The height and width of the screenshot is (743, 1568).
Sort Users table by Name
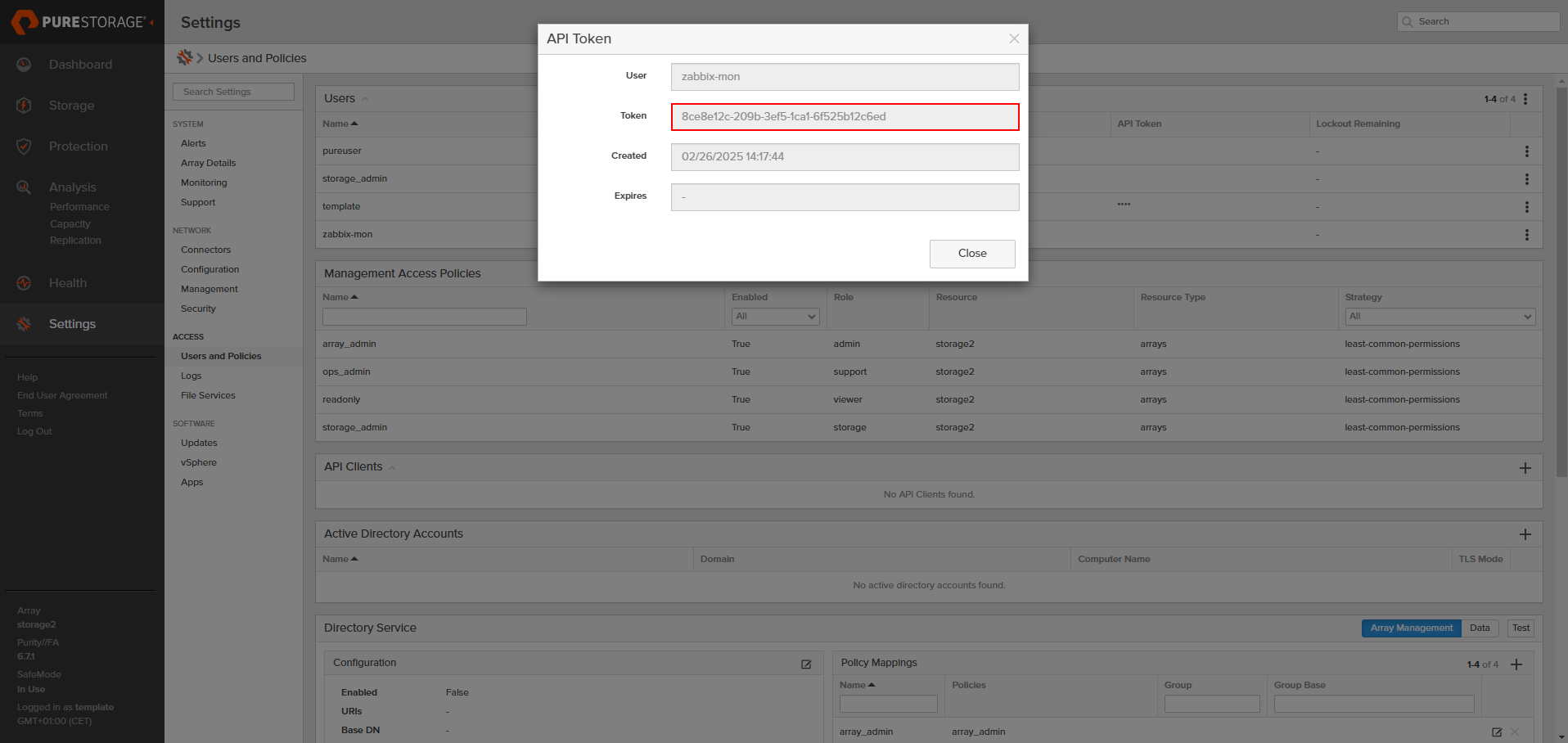point(340,124)
